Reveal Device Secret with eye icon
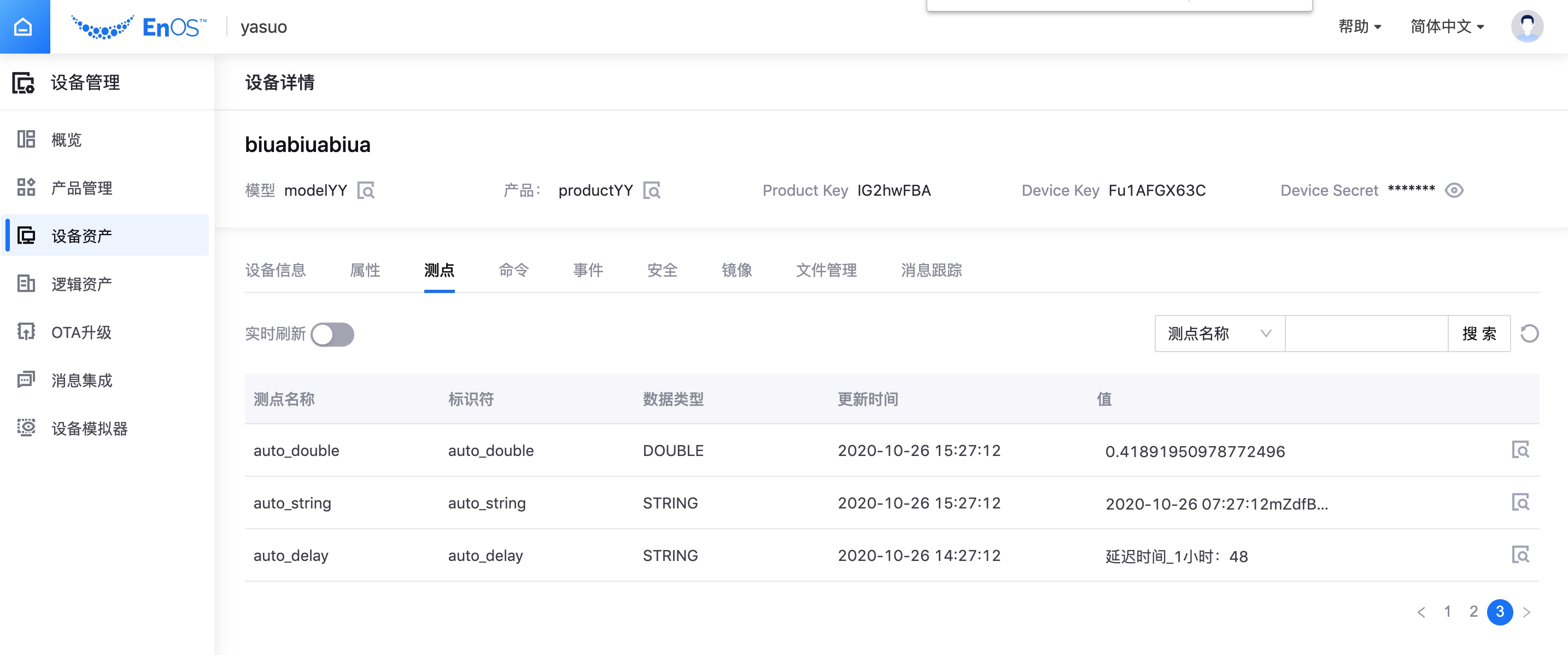This screenshot has width=1568, height=655. (1454, 190)
